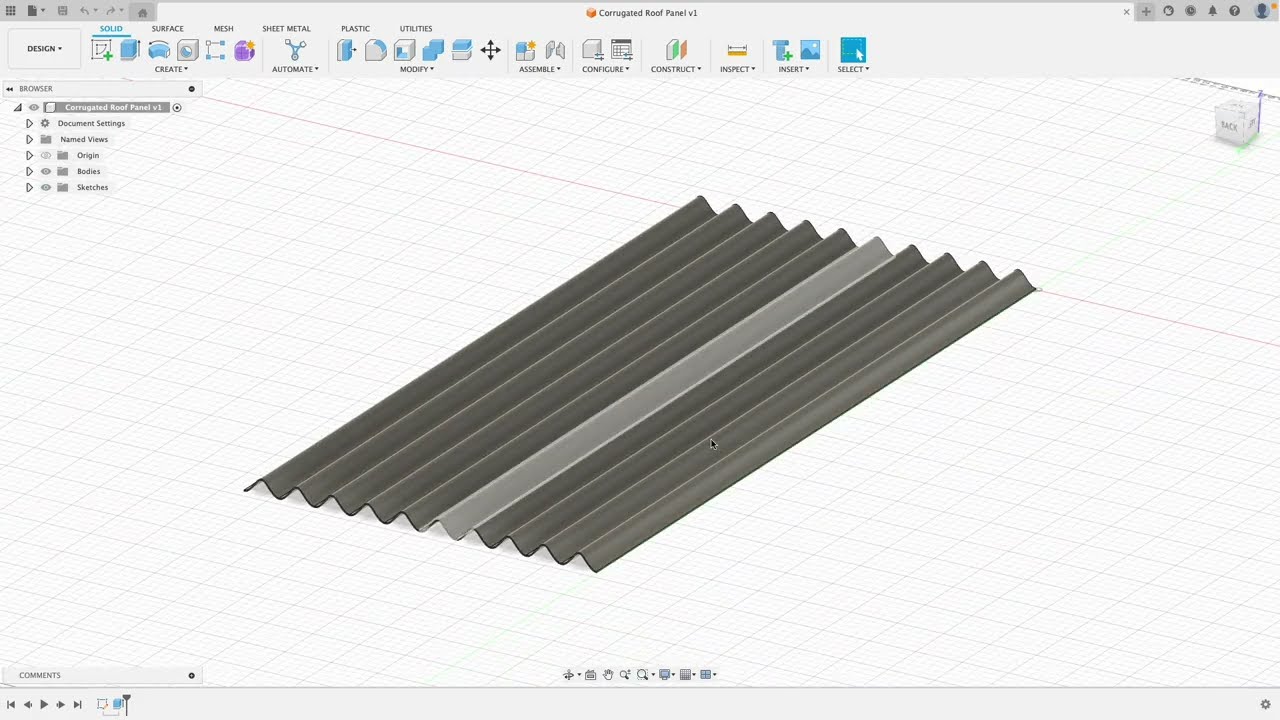Select the Pan hand tool
Image resolution: width=1280 pixels, height=720 pixels.
tap(607, 675)
